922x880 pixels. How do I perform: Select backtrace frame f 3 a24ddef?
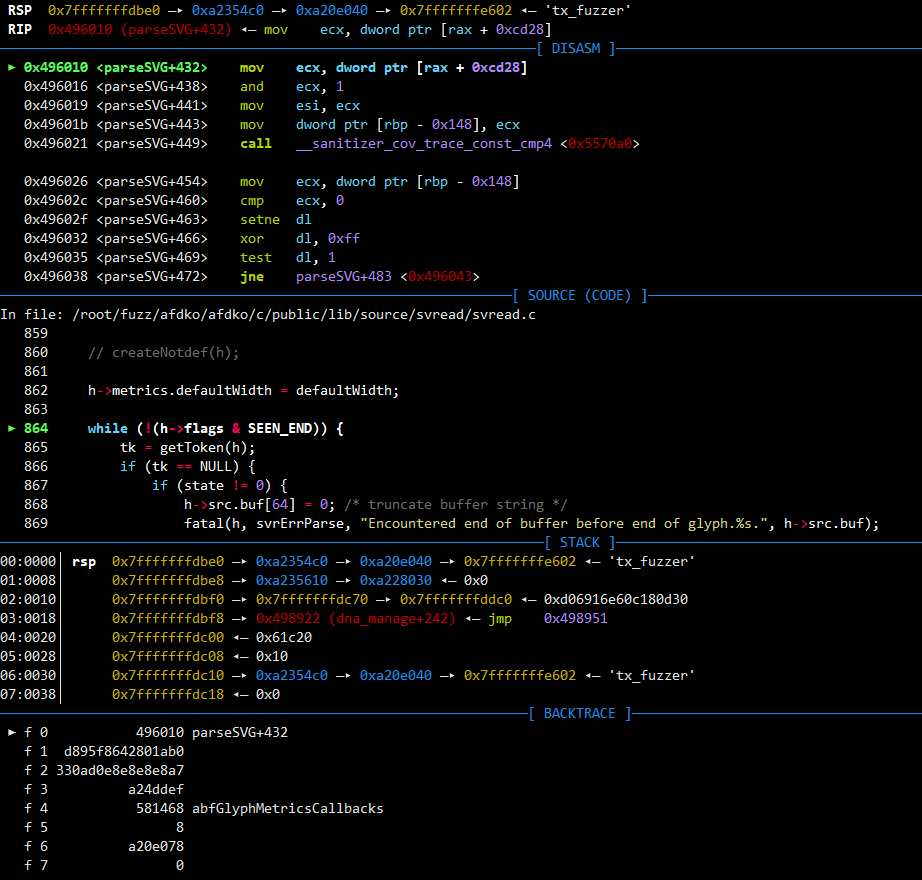coord(103,789)
